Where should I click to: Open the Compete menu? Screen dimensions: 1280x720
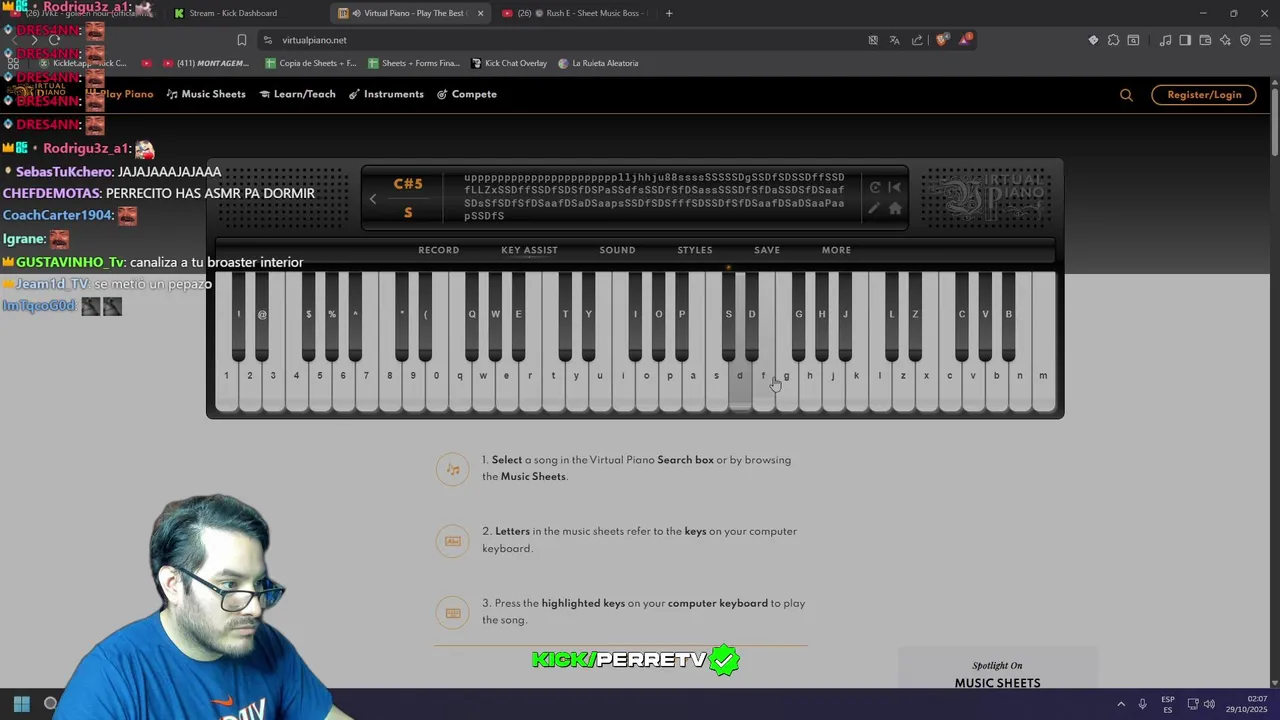click(467, 94)
